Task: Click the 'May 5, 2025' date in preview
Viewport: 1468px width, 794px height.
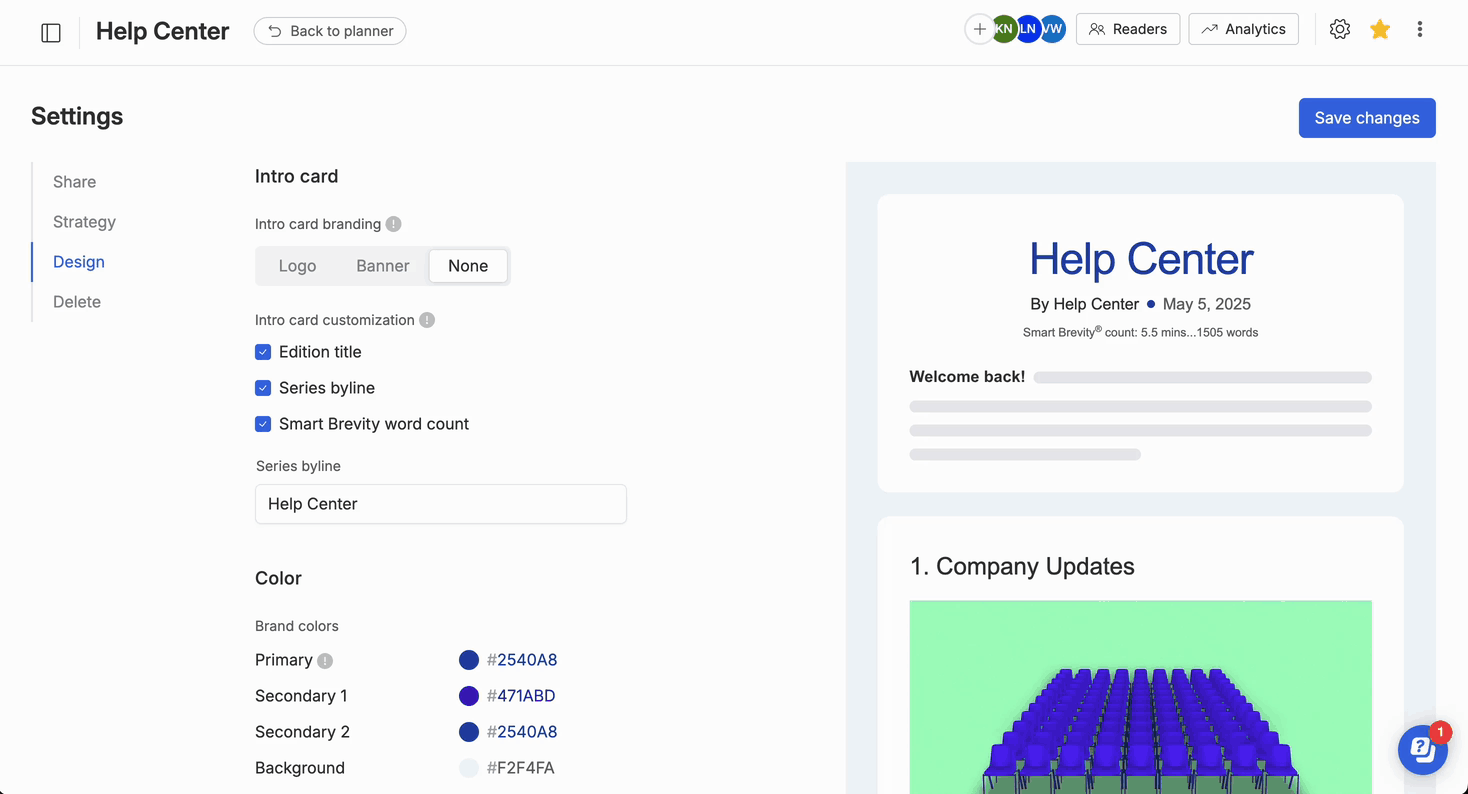Action: point(1207,304)
